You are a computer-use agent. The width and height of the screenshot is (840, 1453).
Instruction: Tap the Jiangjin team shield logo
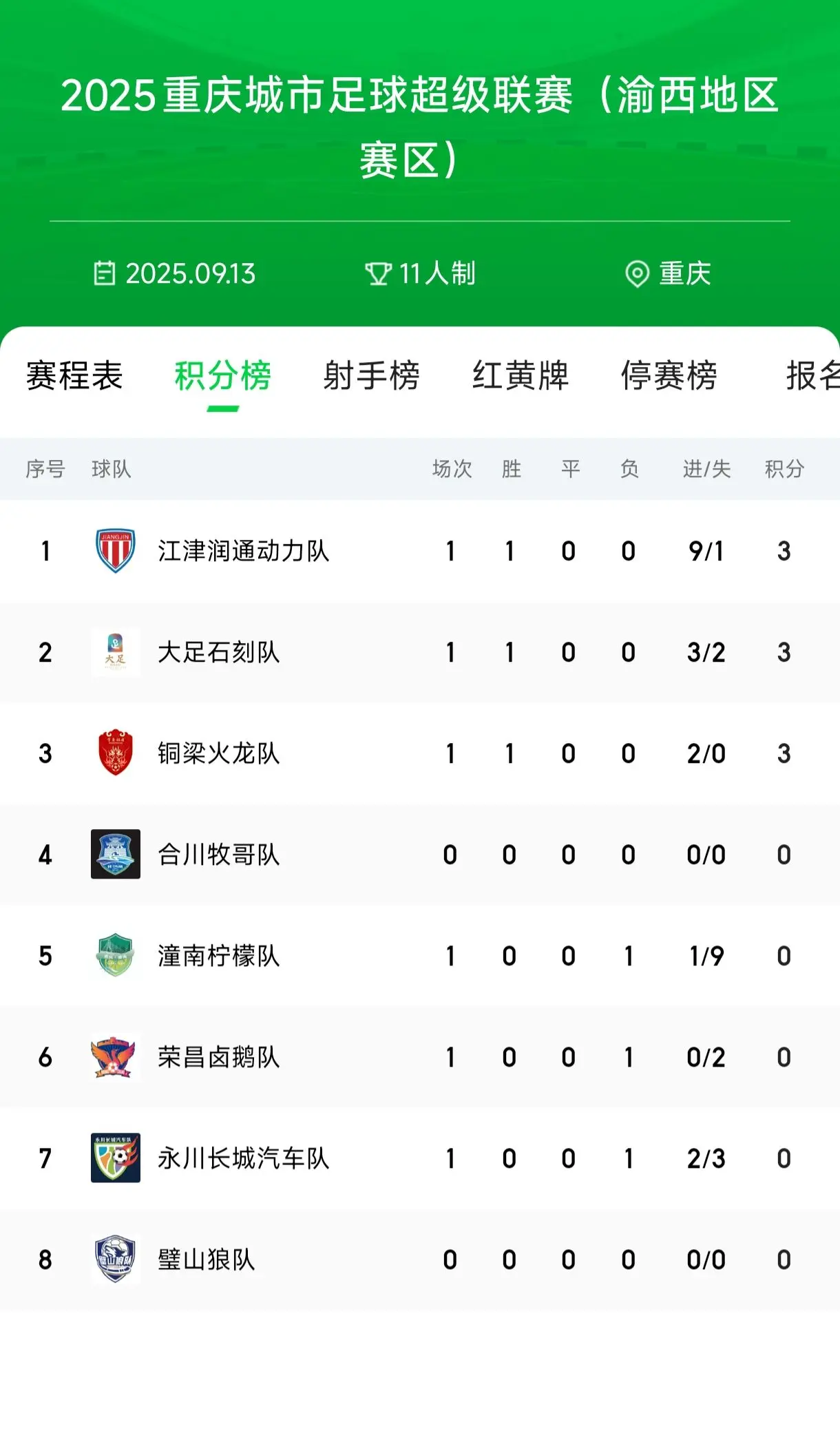tap(115, 551)
